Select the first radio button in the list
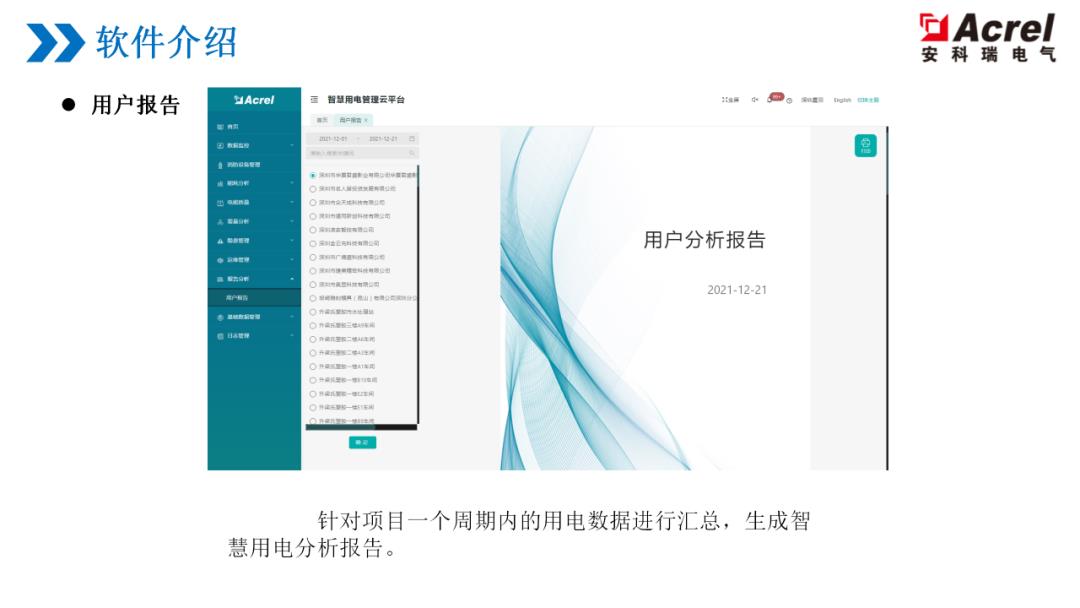Viewport: 1080px width, 608px height. click(x=313, y=175)
